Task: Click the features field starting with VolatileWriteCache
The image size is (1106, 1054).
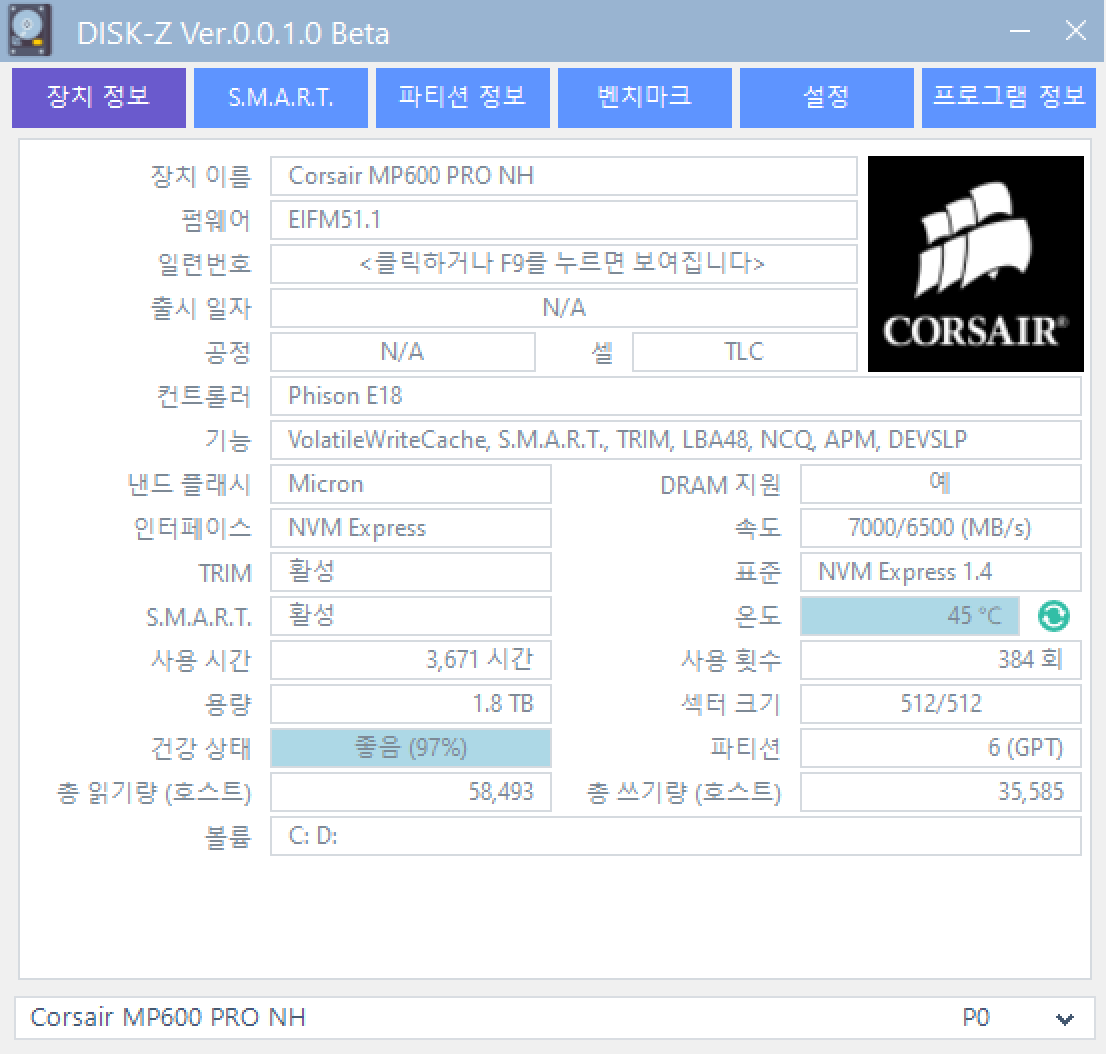Action: (x=676, y=440)
